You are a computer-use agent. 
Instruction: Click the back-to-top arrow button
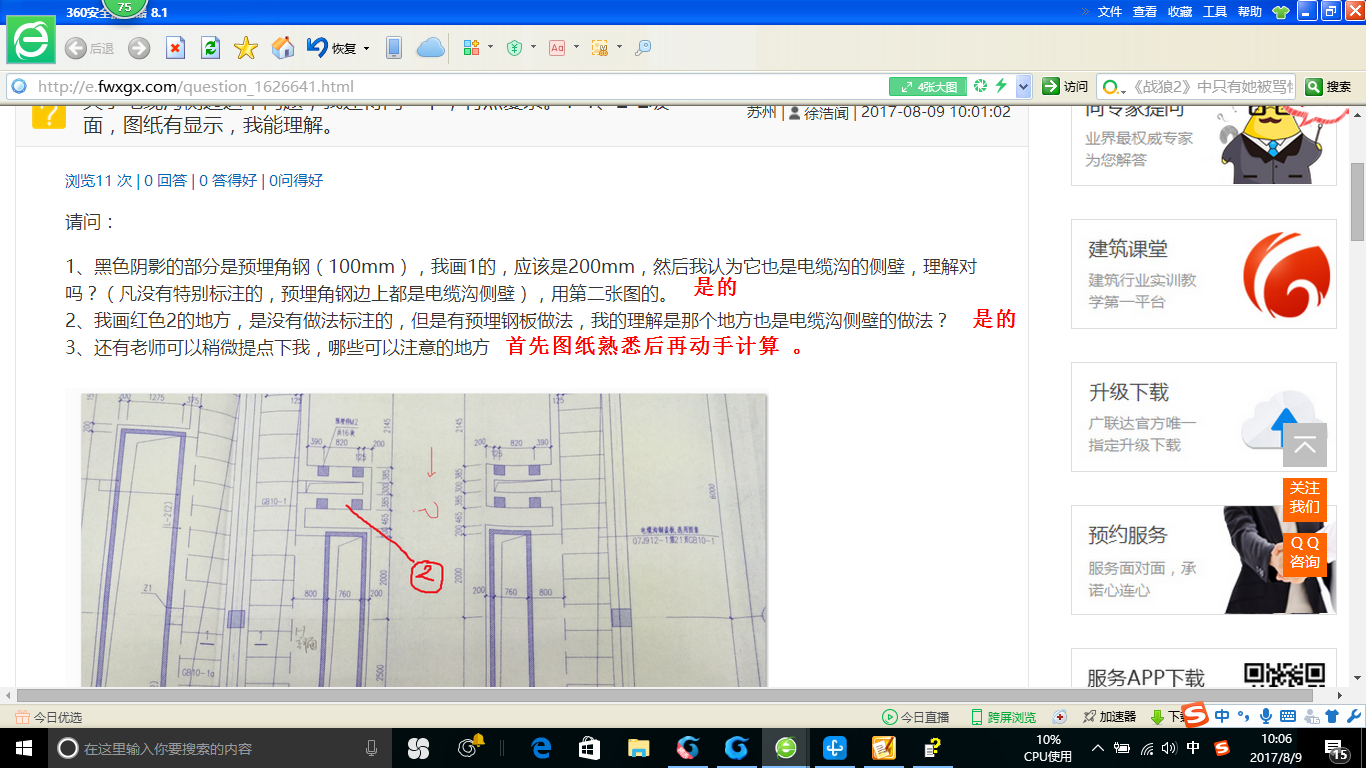click(x=1305, y=445)
